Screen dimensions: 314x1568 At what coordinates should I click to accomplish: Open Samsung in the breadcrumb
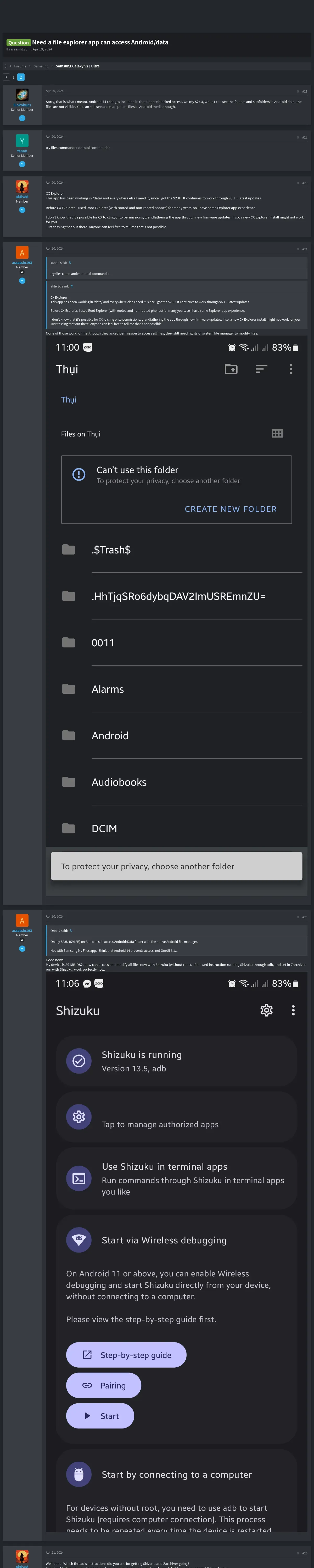pos(41,66)
